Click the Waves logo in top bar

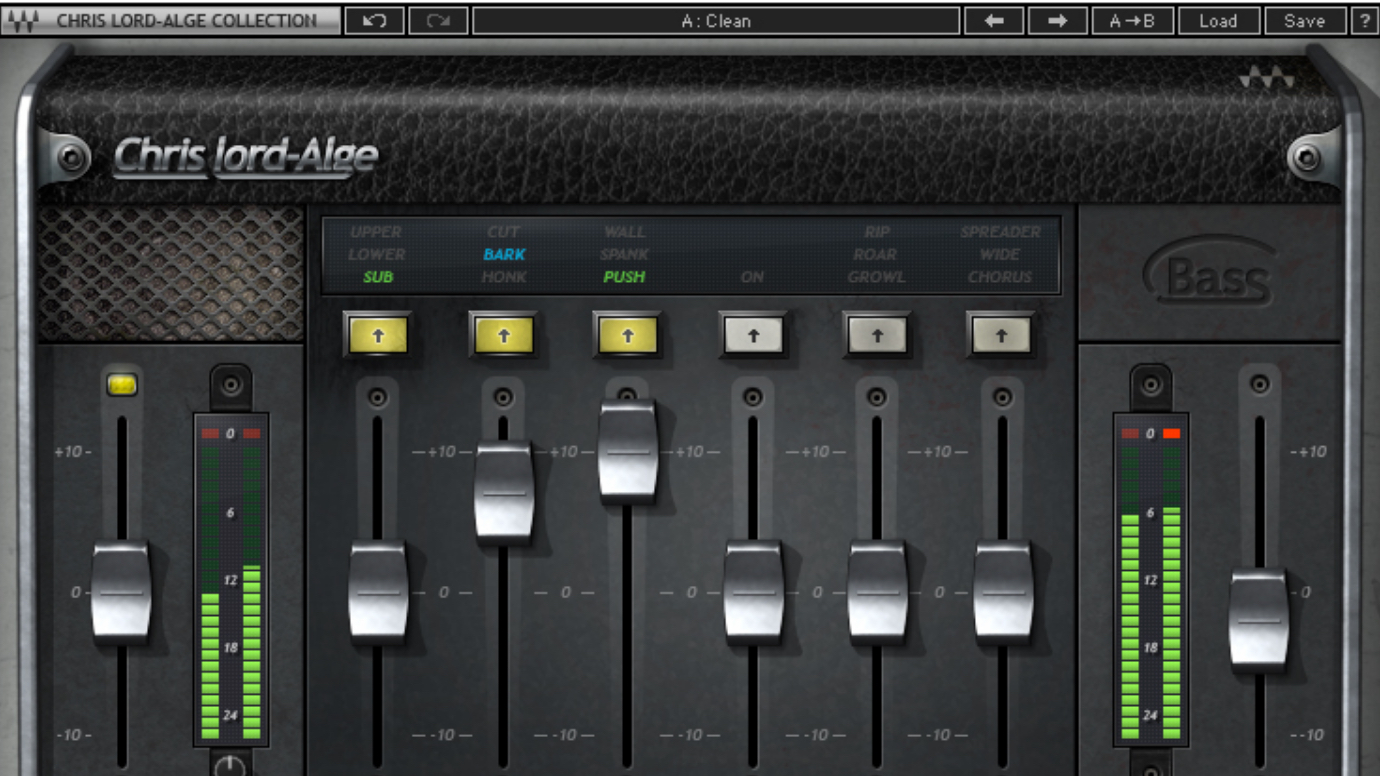pos(22,20)
